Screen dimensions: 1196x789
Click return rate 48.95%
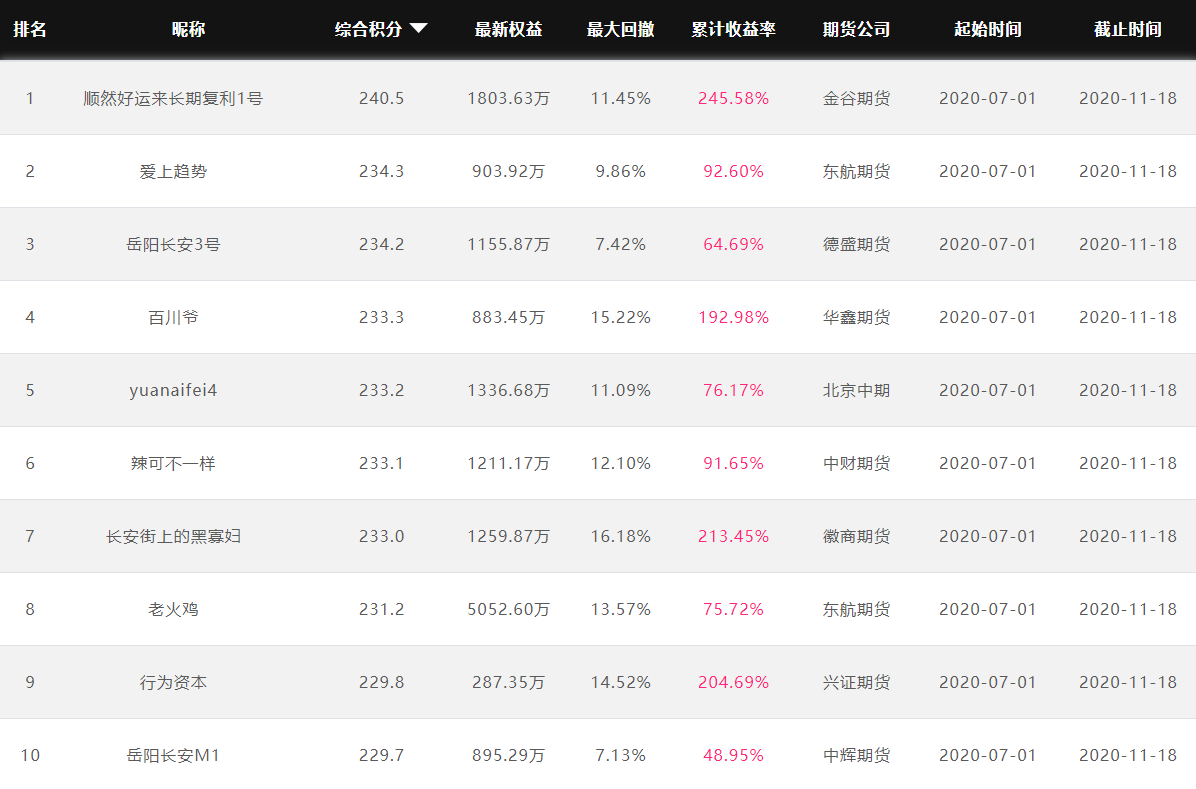[x=733, y=755]
